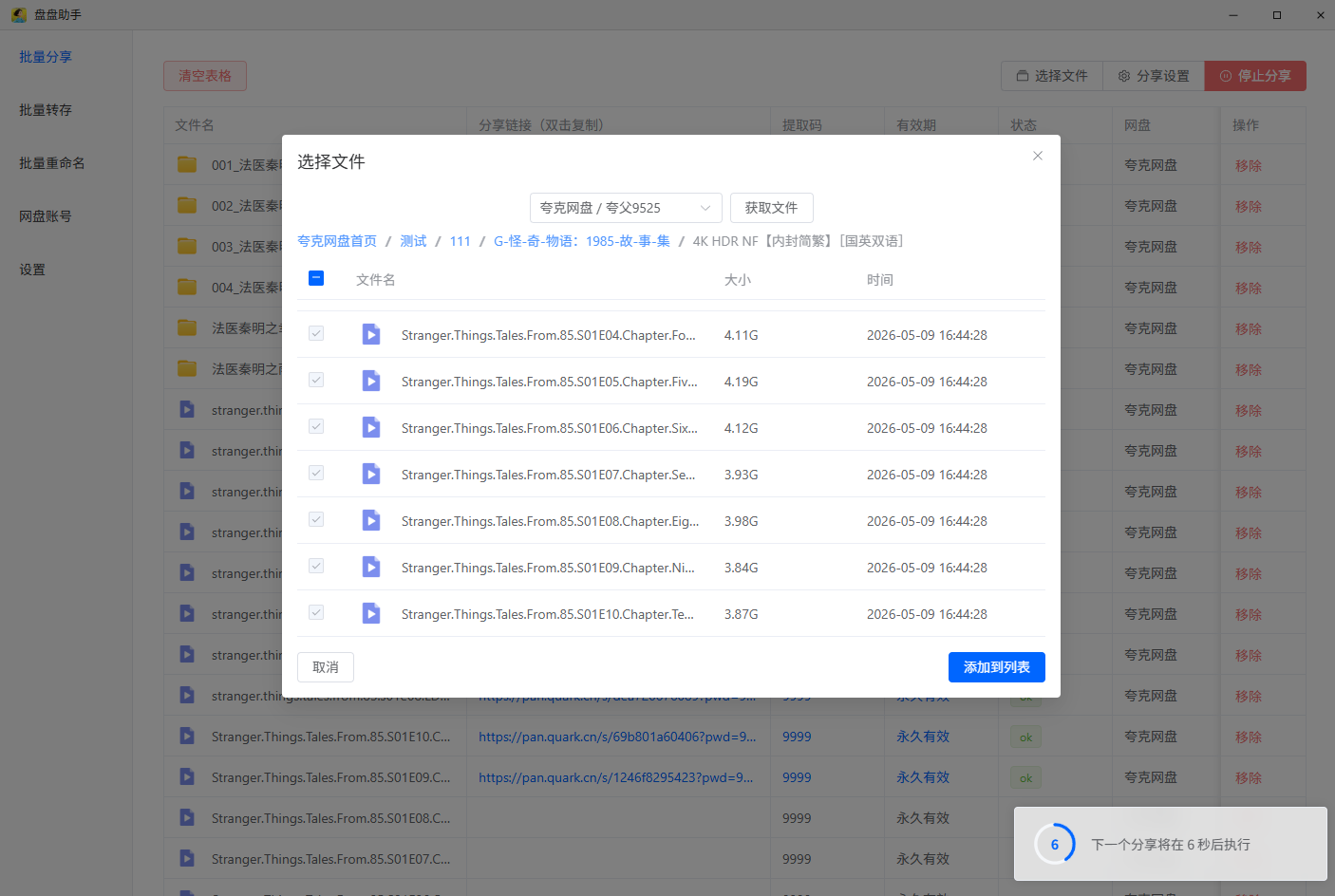This screenshot has height=896, width=1335.
Task: Click share link pan.quark.cn/s/69b801a60406
Action: click(x=617, y=737)
